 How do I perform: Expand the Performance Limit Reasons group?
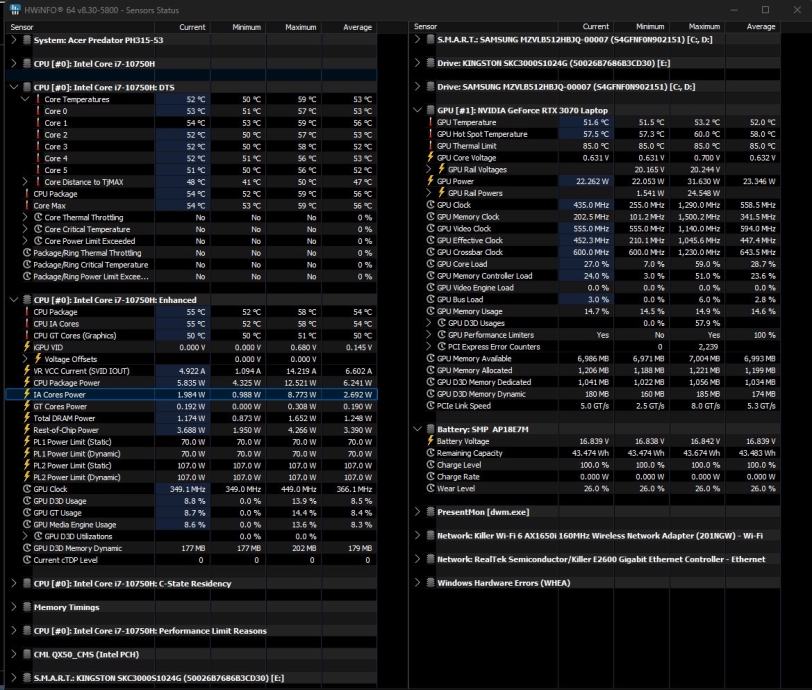pos(14,630)
